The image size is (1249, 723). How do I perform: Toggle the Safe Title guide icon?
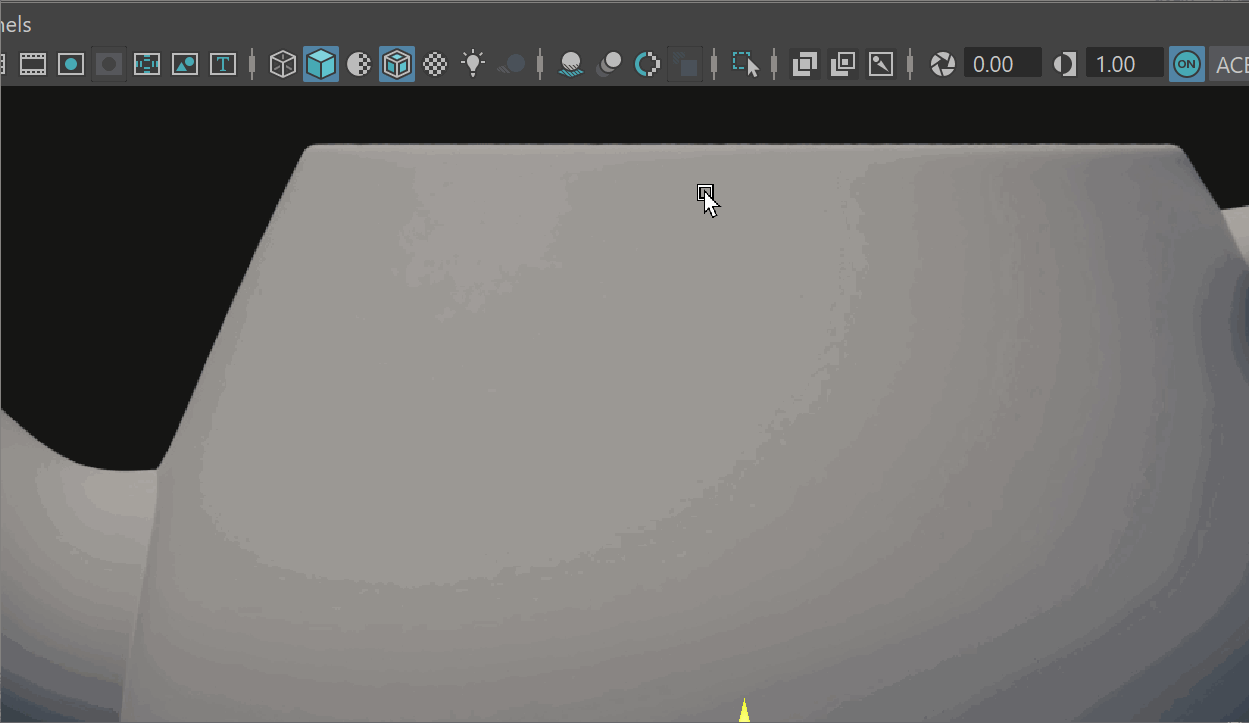pyautogui.click(x=223, y=64)
